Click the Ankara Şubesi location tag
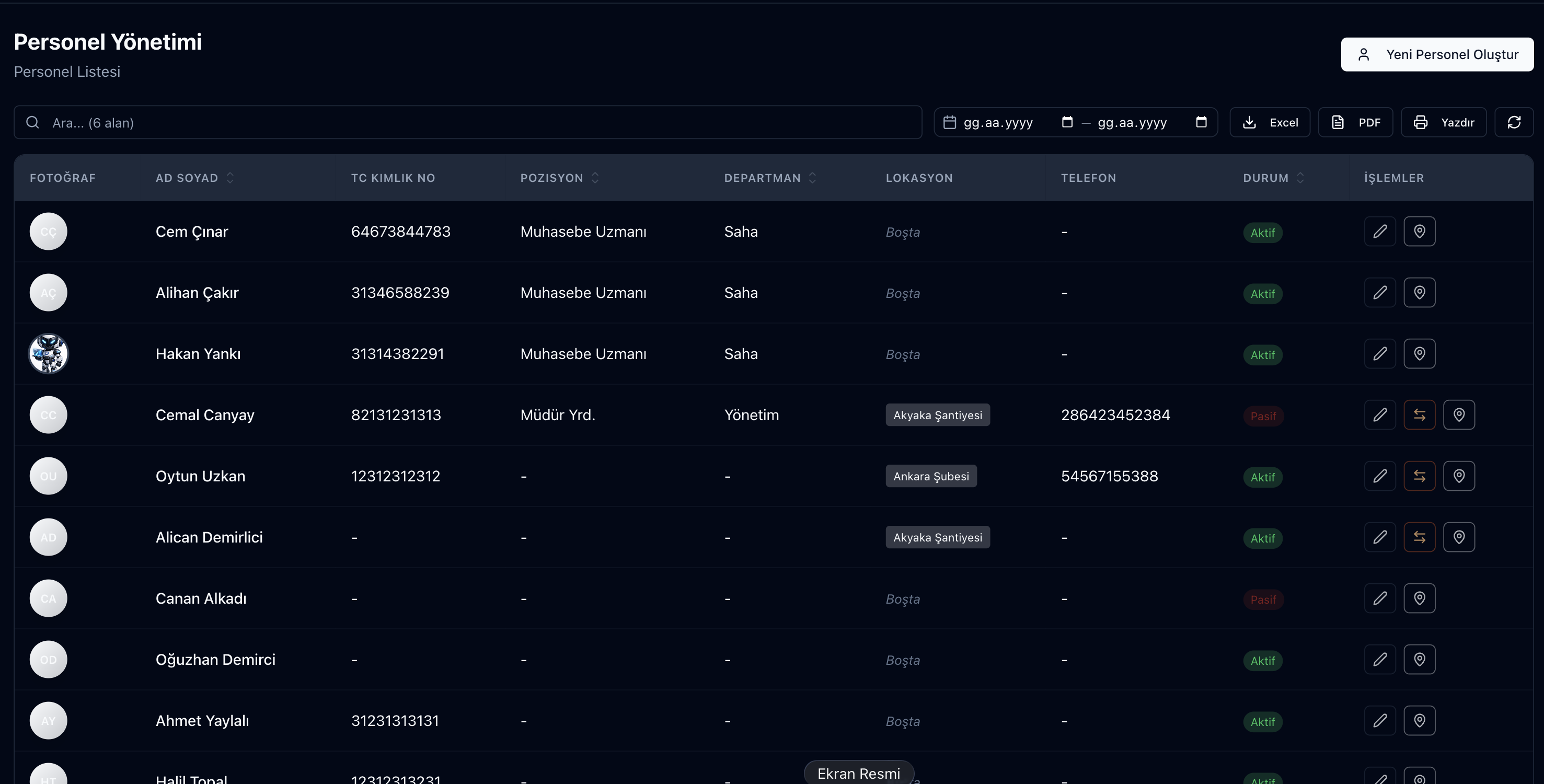 click(x=931, y=476)
